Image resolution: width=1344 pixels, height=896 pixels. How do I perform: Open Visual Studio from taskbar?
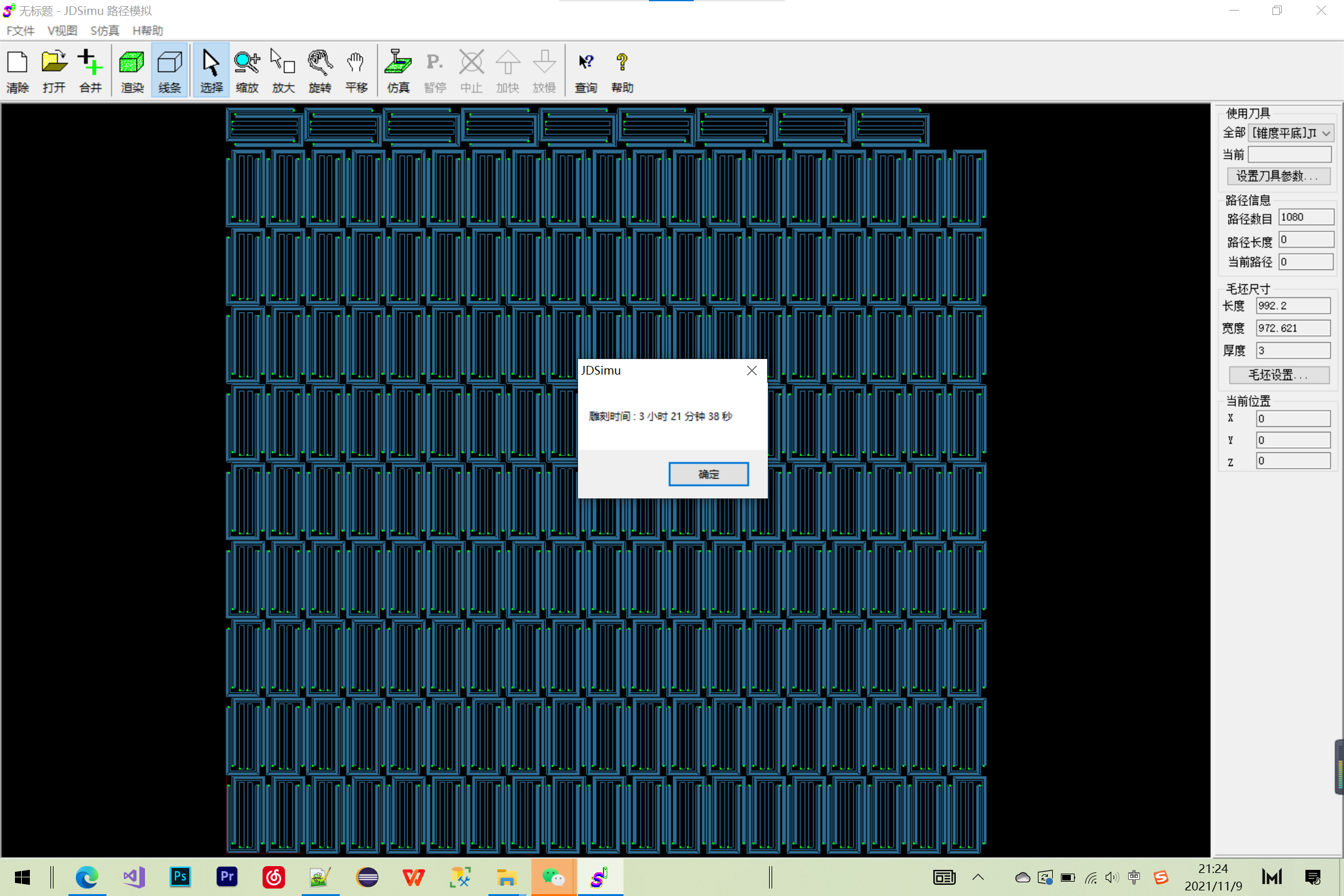pos(134,877)
